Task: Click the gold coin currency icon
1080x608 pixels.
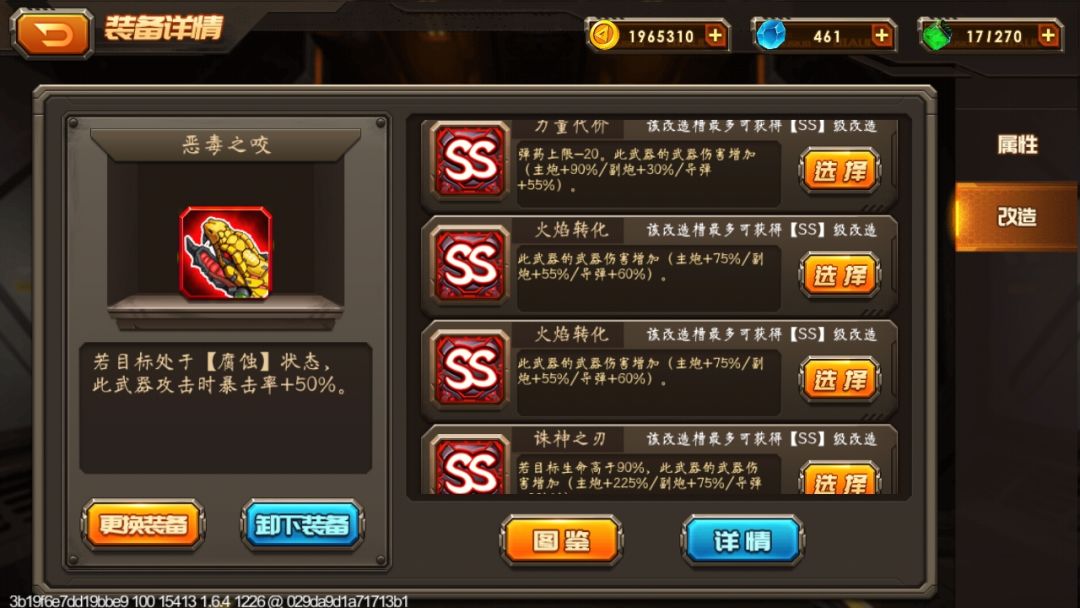Action: [603, 35]
